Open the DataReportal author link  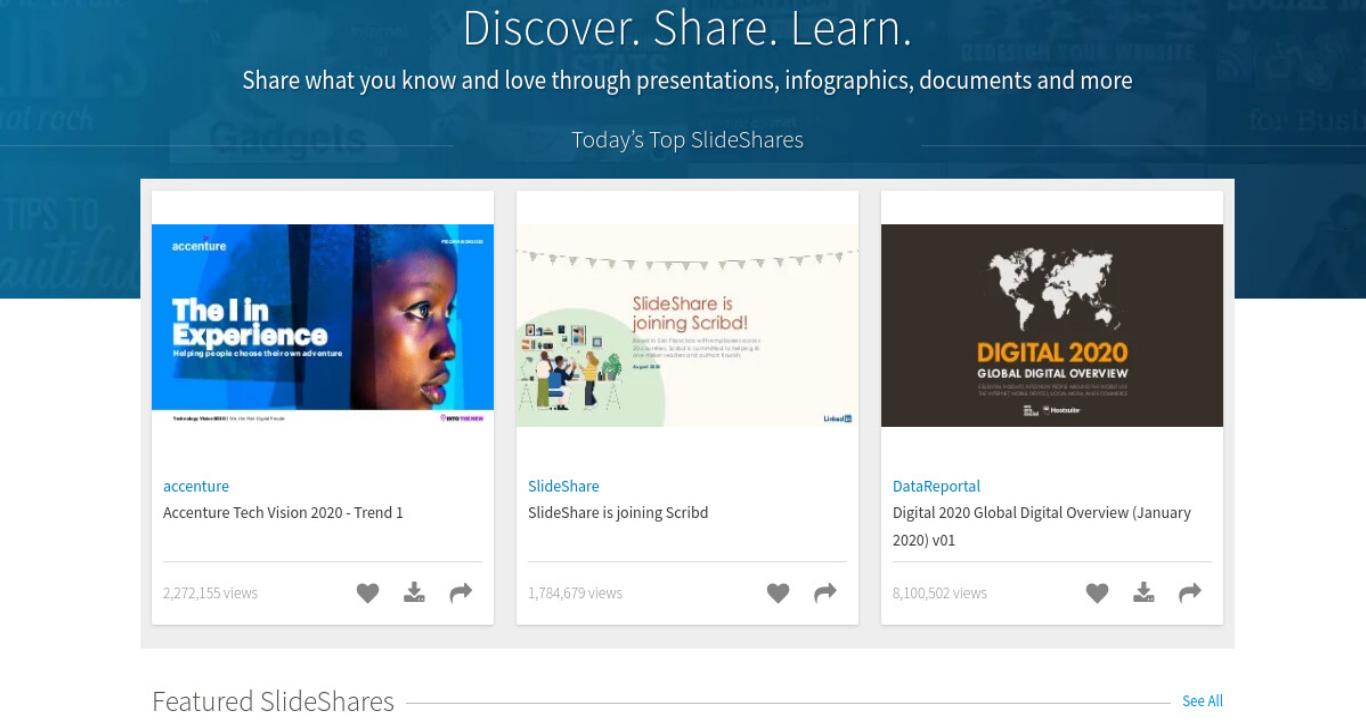936,486
